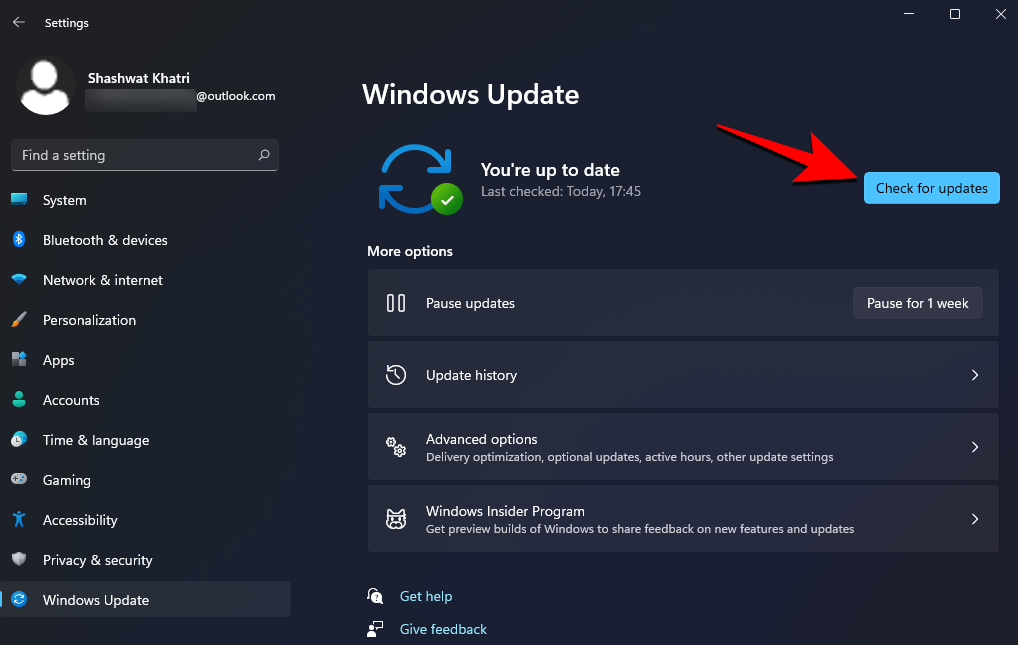
Task: Click the Update history row label
Action: click(x=471, y=375)
